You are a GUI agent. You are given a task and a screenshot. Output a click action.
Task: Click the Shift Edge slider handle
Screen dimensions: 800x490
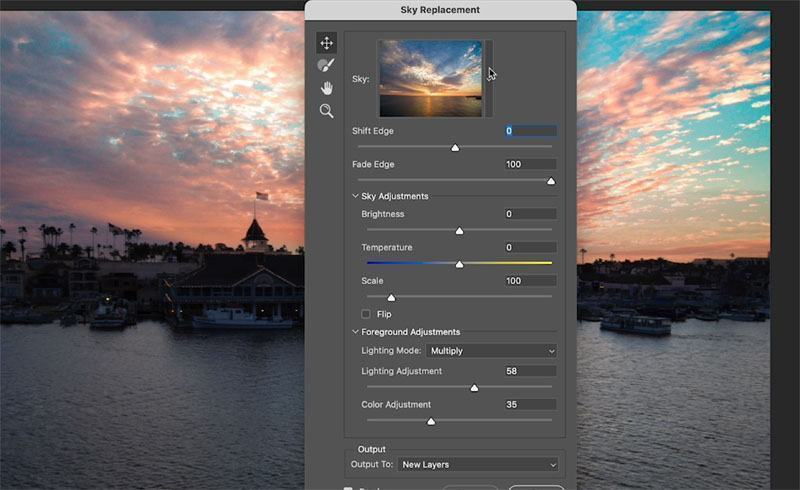(x=455, y=148)
